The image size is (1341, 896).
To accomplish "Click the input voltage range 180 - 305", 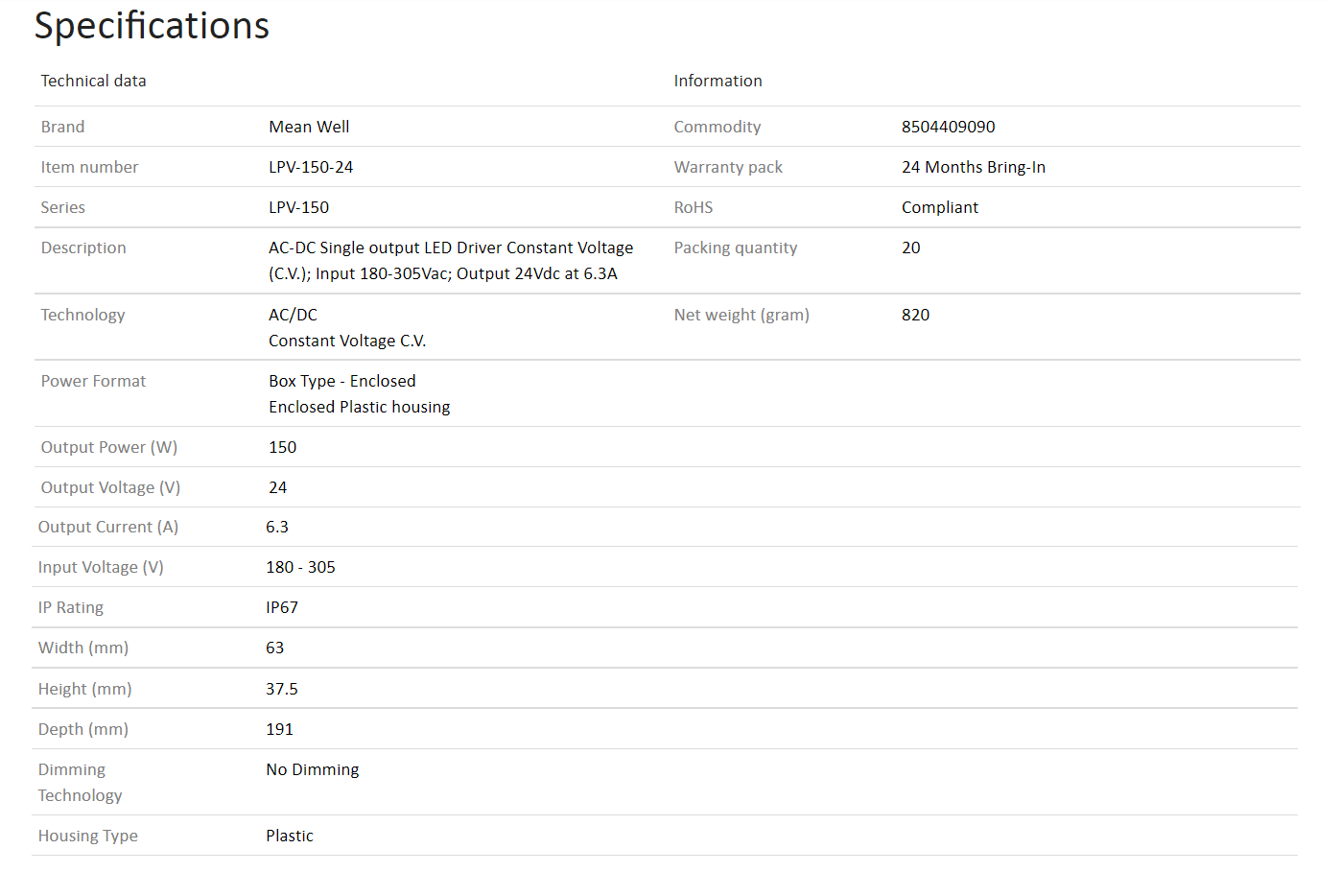I will [300, 567].
